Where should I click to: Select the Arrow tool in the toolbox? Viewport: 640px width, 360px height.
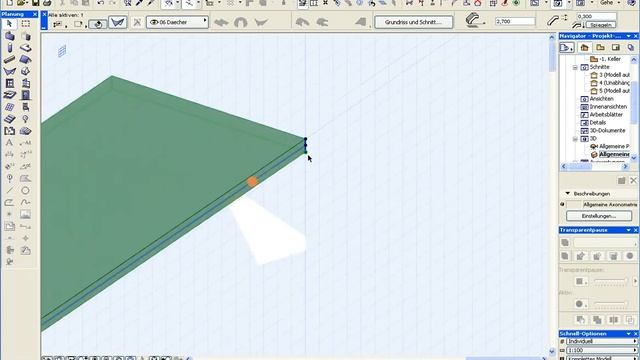click(9, 24)
